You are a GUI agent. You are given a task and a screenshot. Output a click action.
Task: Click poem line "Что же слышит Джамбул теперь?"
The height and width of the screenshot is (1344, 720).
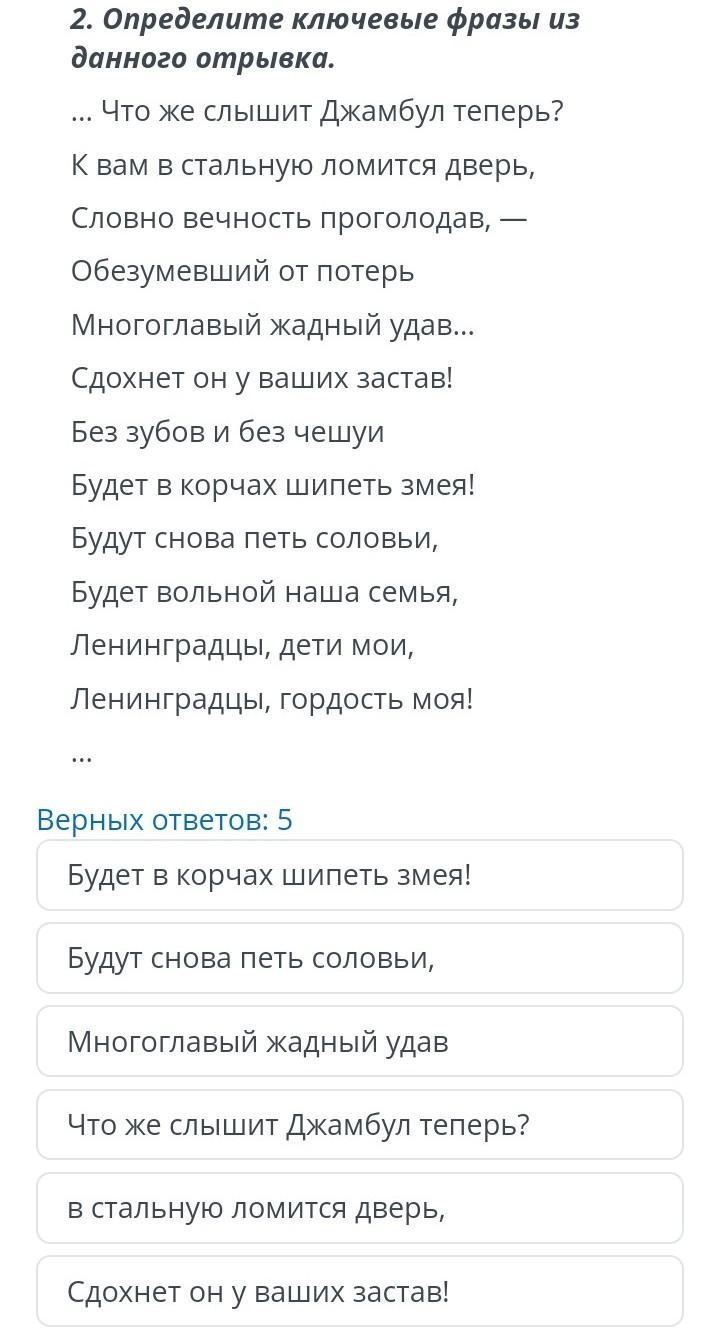tap(318, 111)
